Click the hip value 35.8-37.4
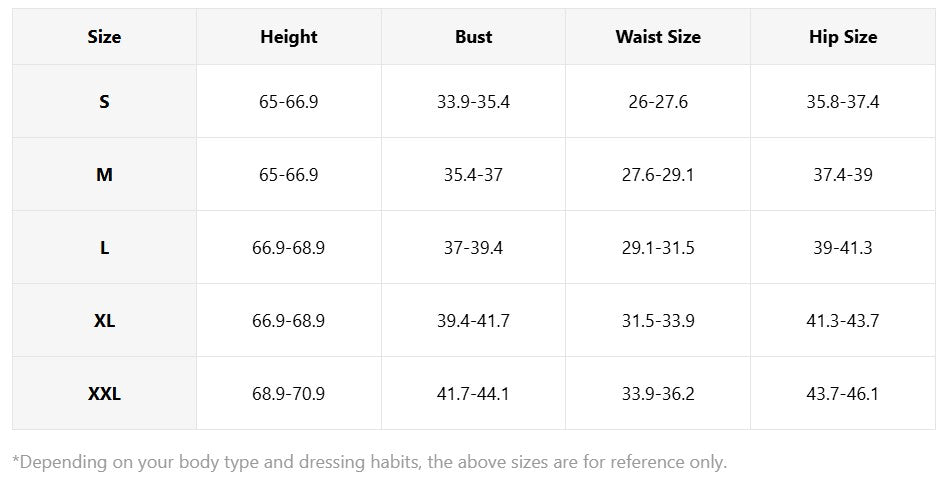The width and height of the screenshot is (945, 478). coord(842,102)
